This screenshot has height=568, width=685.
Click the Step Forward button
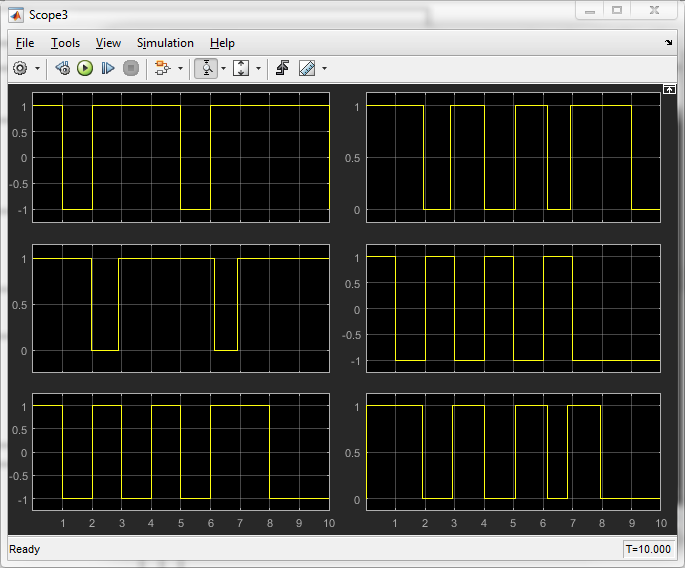108,68
